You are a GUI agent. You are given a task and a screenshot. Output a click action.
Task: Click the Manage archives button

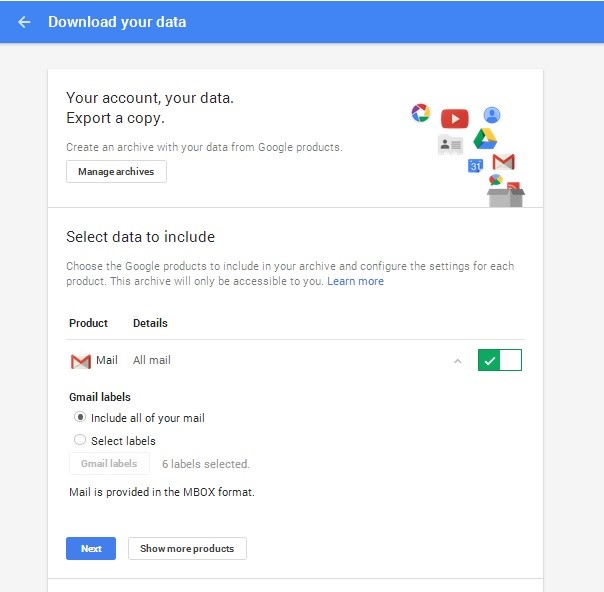116,172
